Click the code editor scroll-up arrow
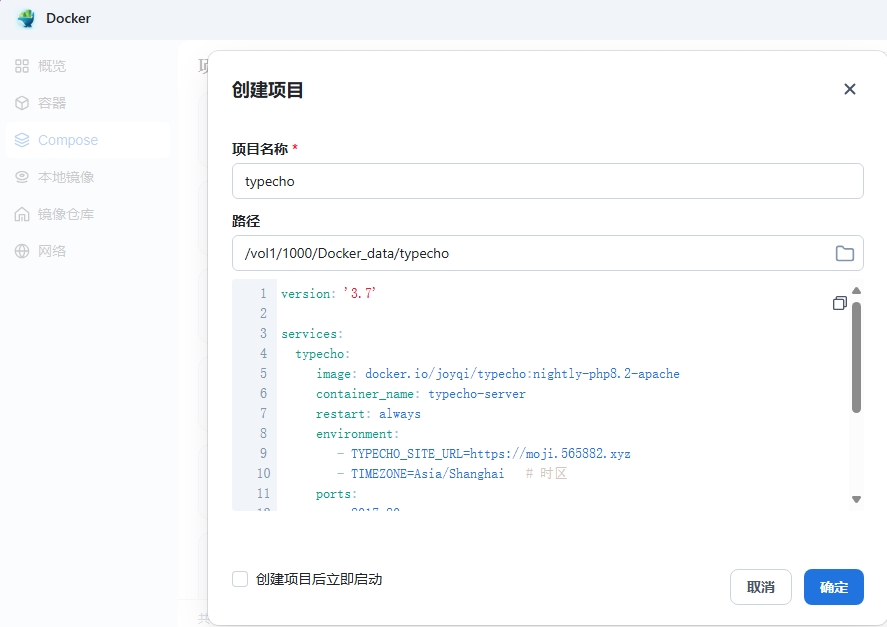887x627 pixels. click(x=856, y=290)
